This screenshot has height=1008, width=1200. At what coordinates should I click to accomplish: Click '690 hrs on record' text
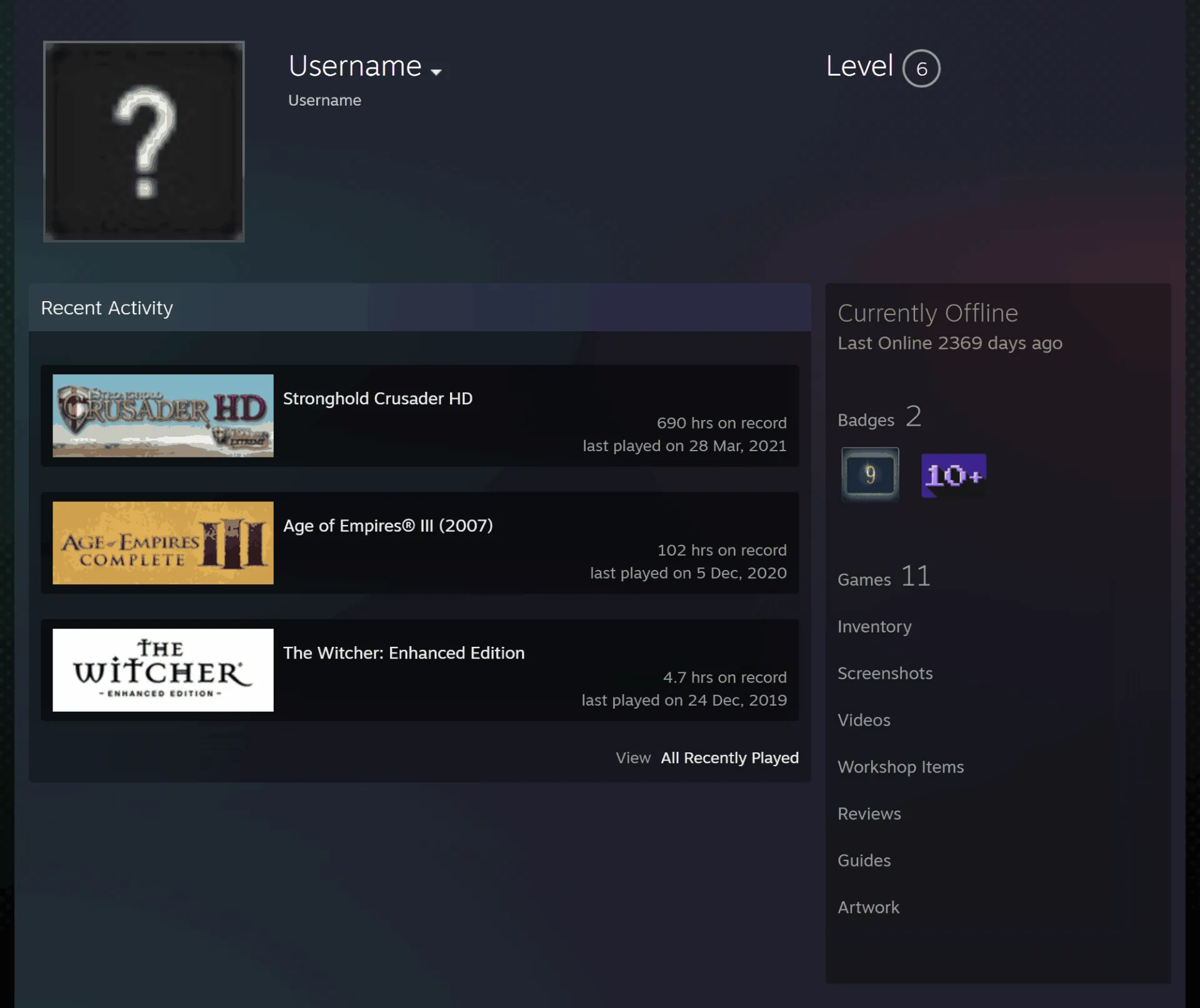[721, 424]
